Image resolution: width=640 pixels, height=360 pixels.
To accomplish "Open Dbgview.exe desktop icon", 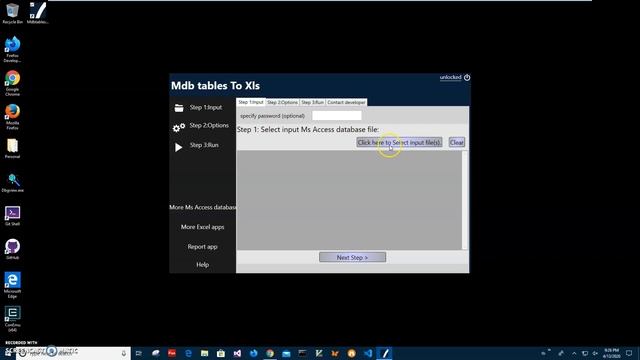I will (12, 182).
